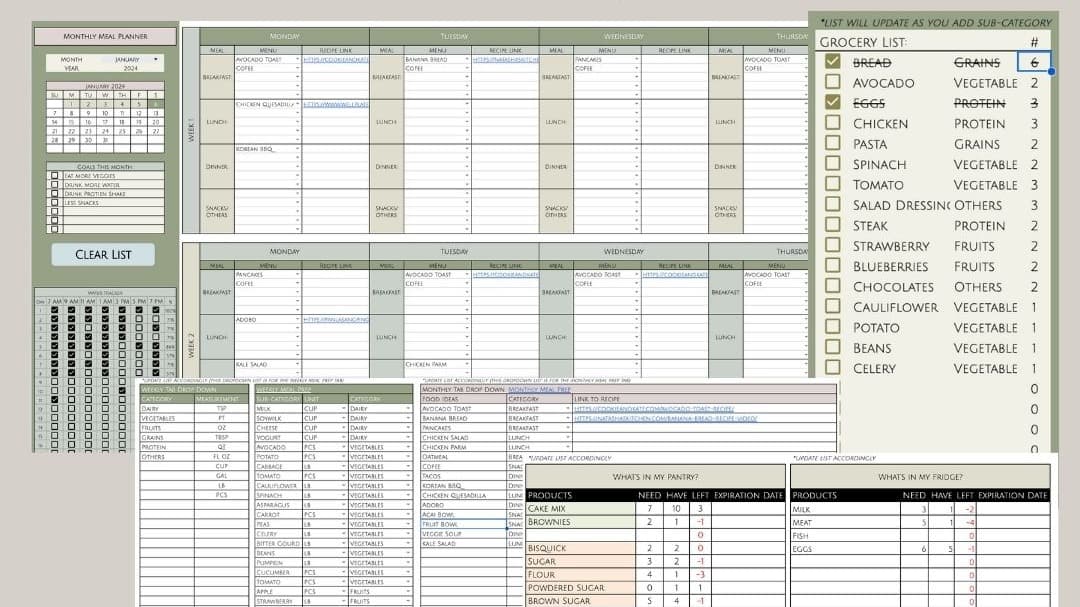Tick the Pasta grocery checkbox
This screenshot has width=1080, height=607.
(x=833, y=143)
